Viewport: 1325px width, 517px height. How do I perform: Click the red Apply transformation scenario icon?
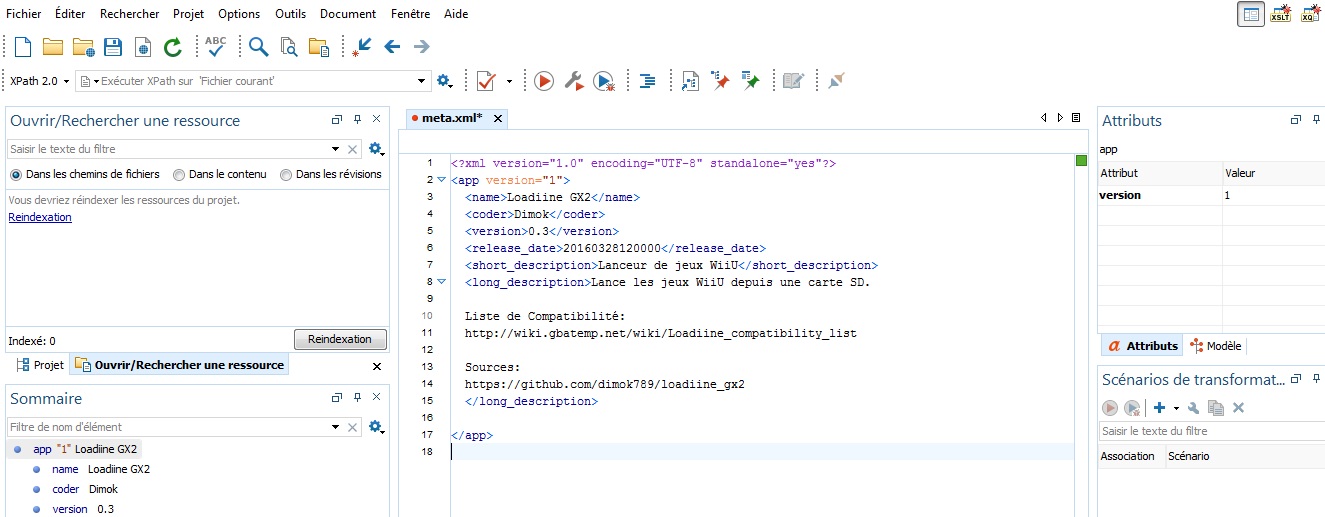[543, 81]
